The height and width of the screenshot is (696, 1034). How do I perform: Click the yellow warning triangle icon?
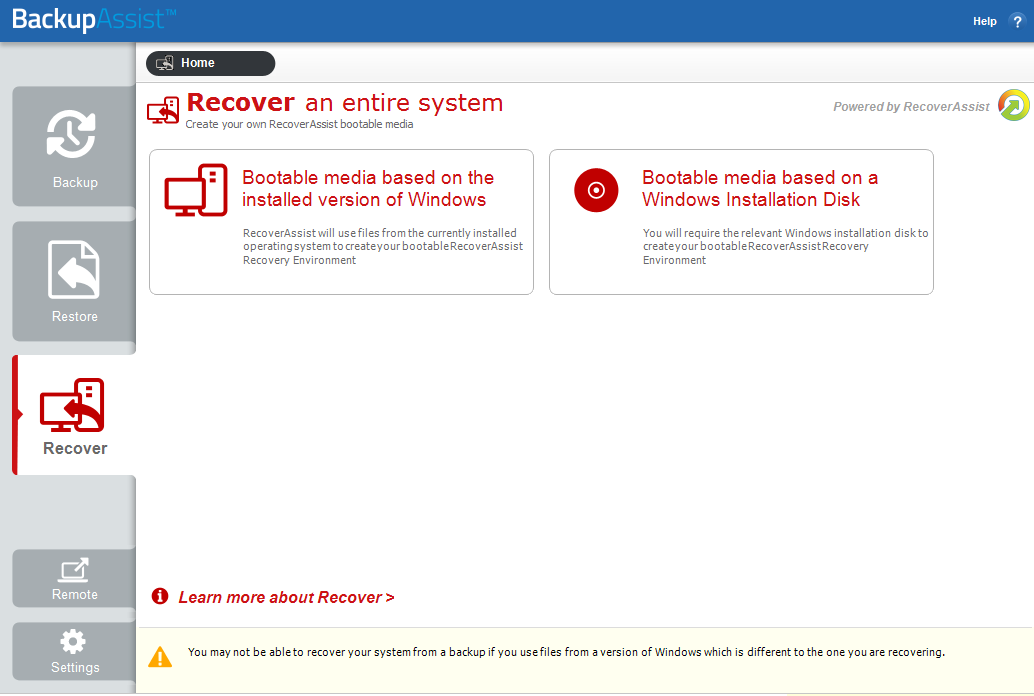pos(160,657)
